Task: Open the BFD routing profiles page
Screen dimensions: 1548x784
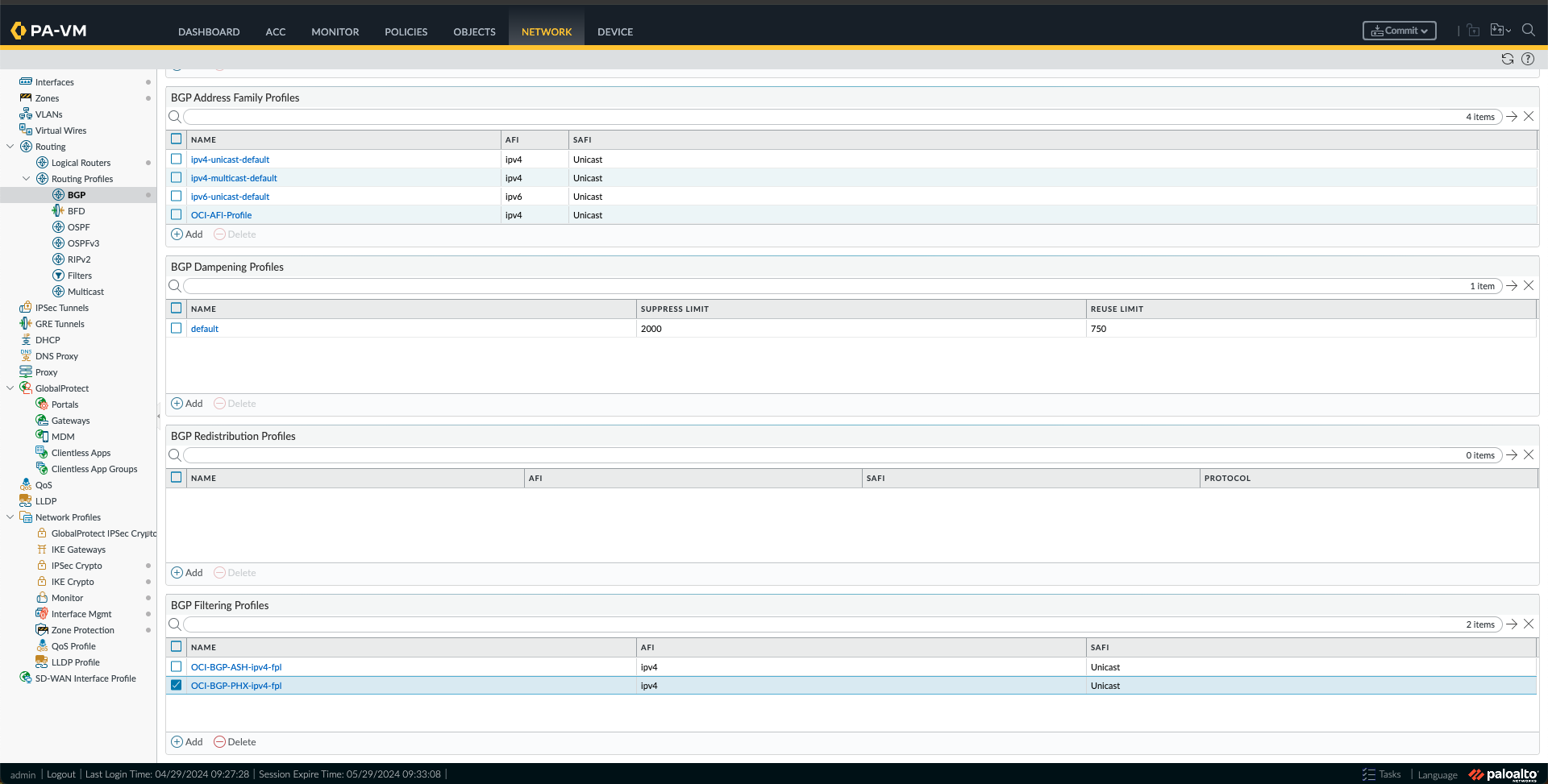Action: point(77,210)
